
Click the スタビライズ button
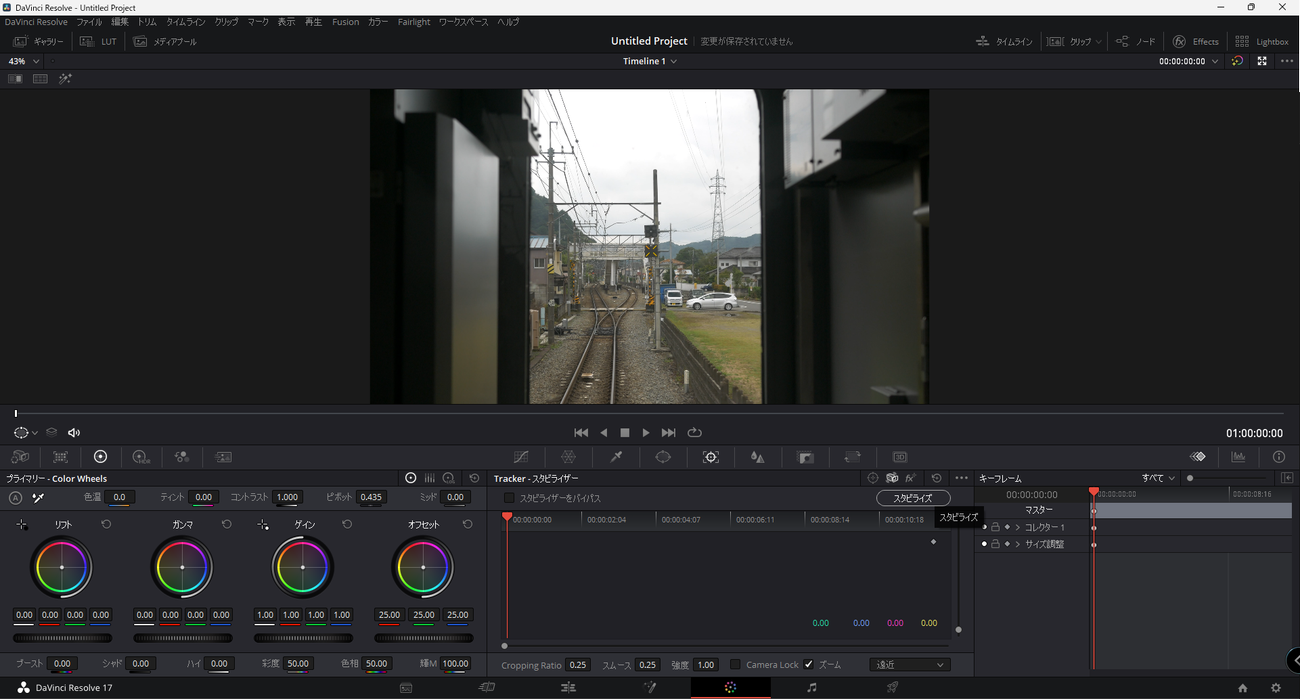pyautogui.click(x=912, y=498)
